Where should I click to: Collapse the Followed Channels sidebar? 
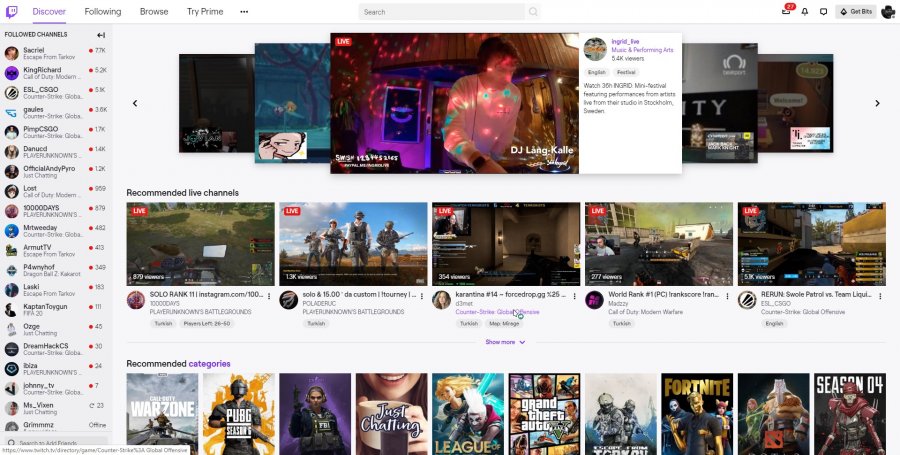coord(101,35)
